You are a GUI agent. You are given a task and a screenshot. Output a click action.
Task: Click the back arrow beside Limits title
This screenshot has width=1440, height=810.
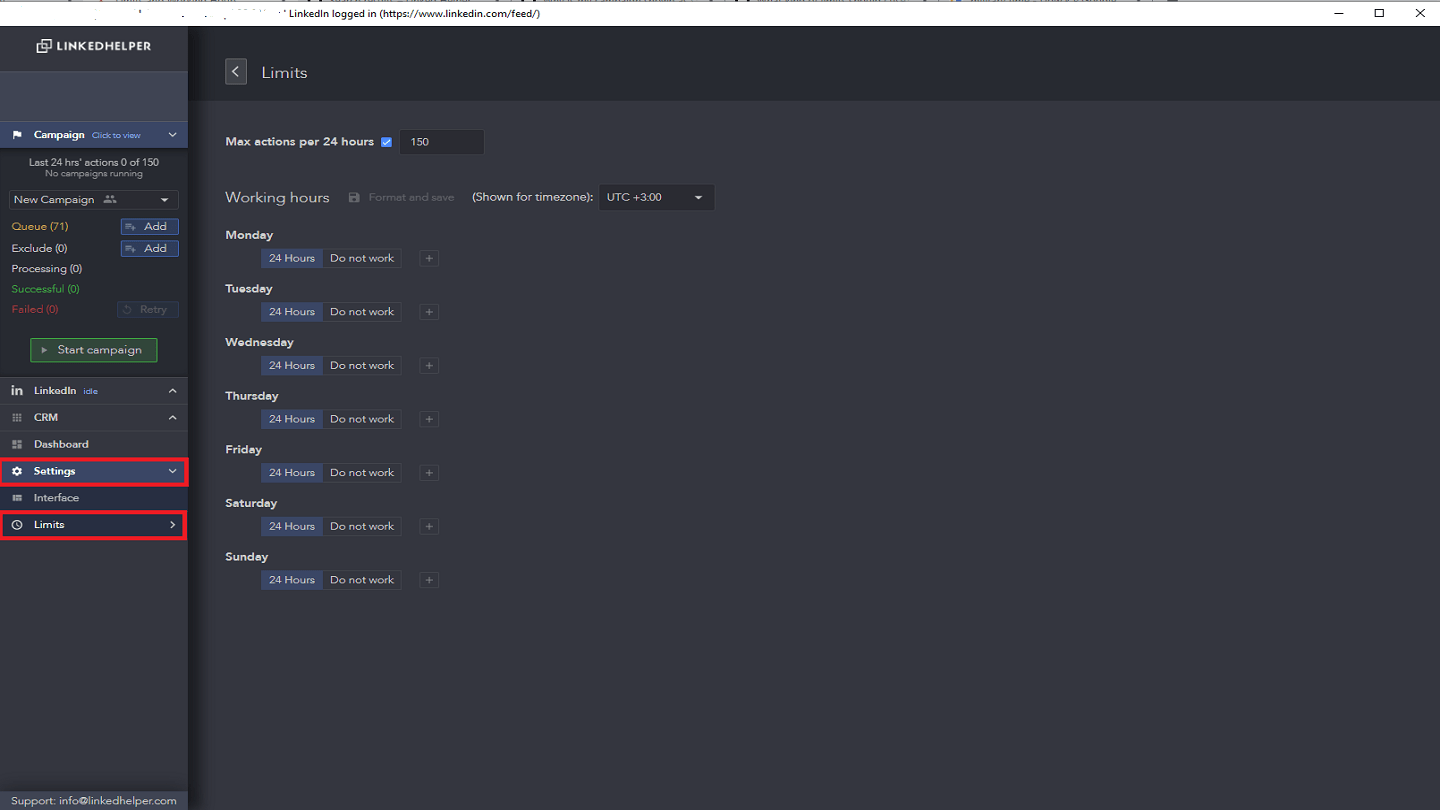(236, 72)
